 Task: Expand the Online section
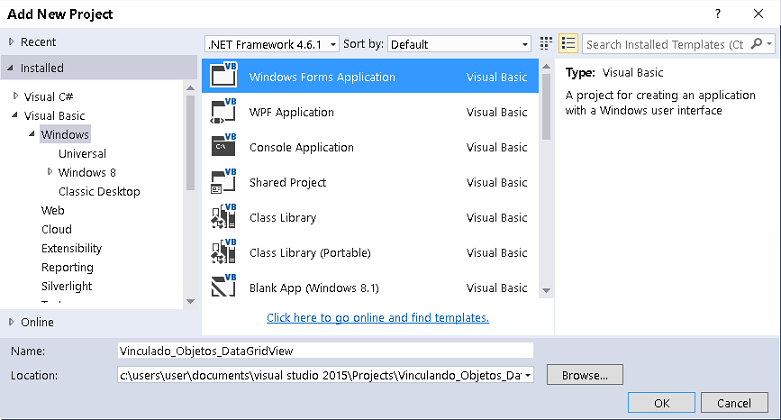point(11,322)
